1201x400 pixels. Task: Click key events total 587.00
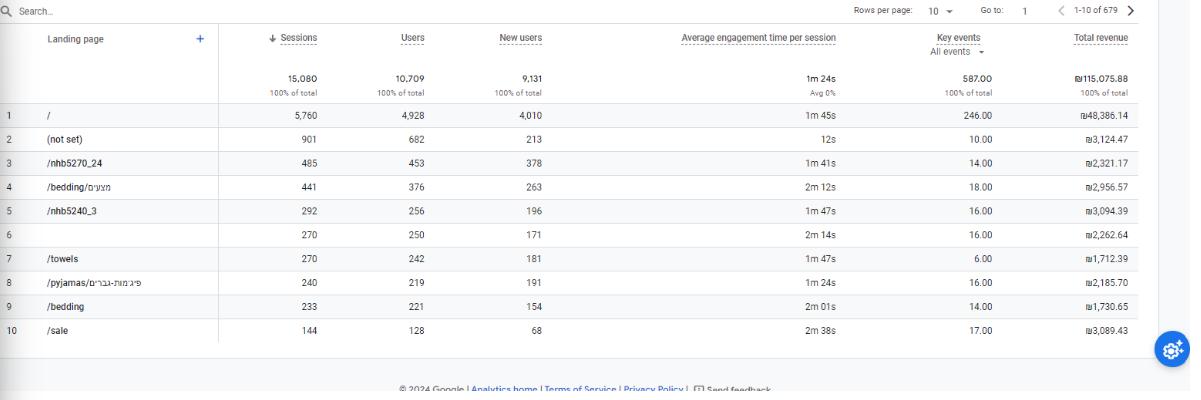977,78
